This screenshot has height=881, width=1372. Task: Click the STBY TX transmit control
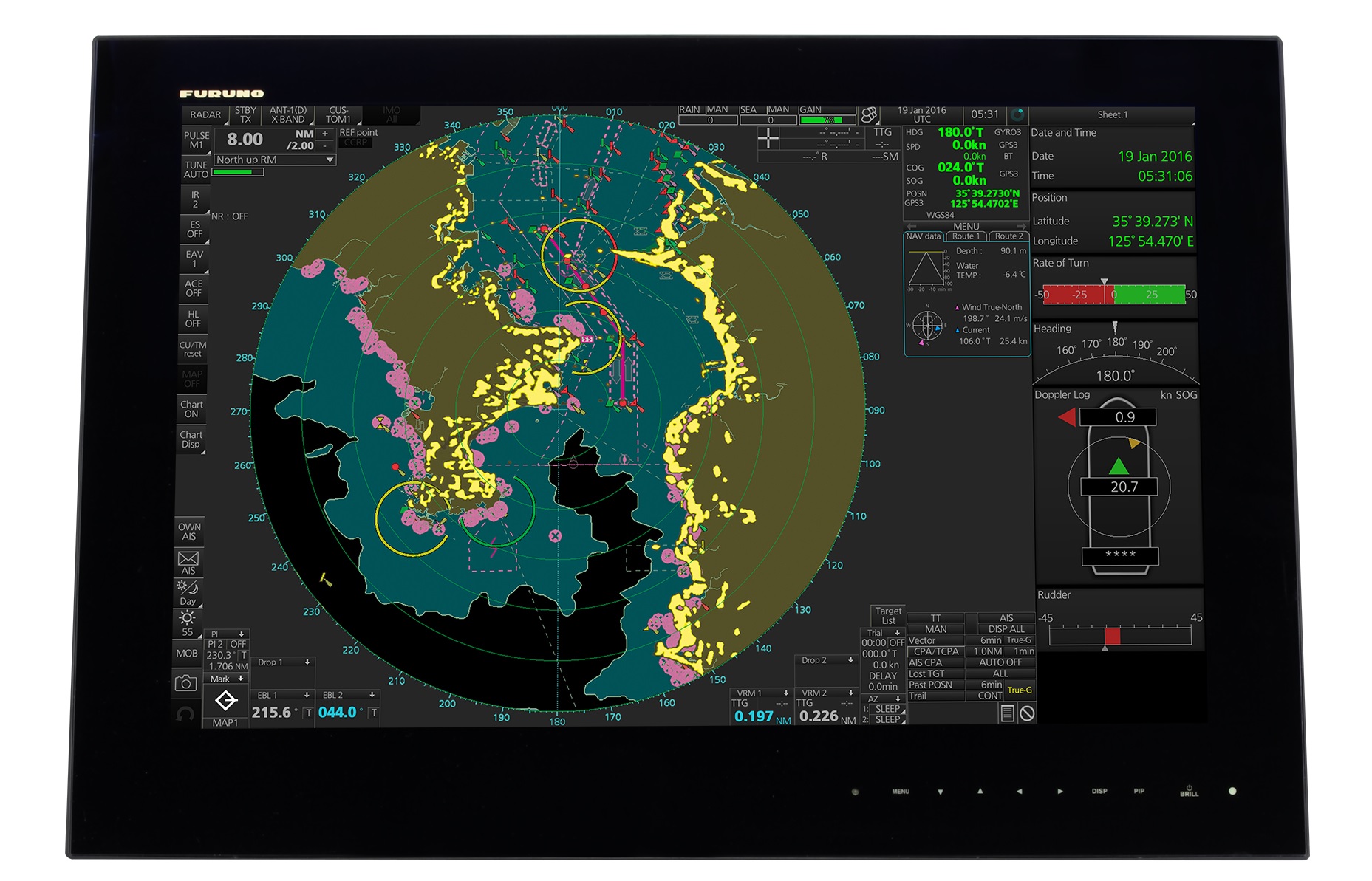245,114
